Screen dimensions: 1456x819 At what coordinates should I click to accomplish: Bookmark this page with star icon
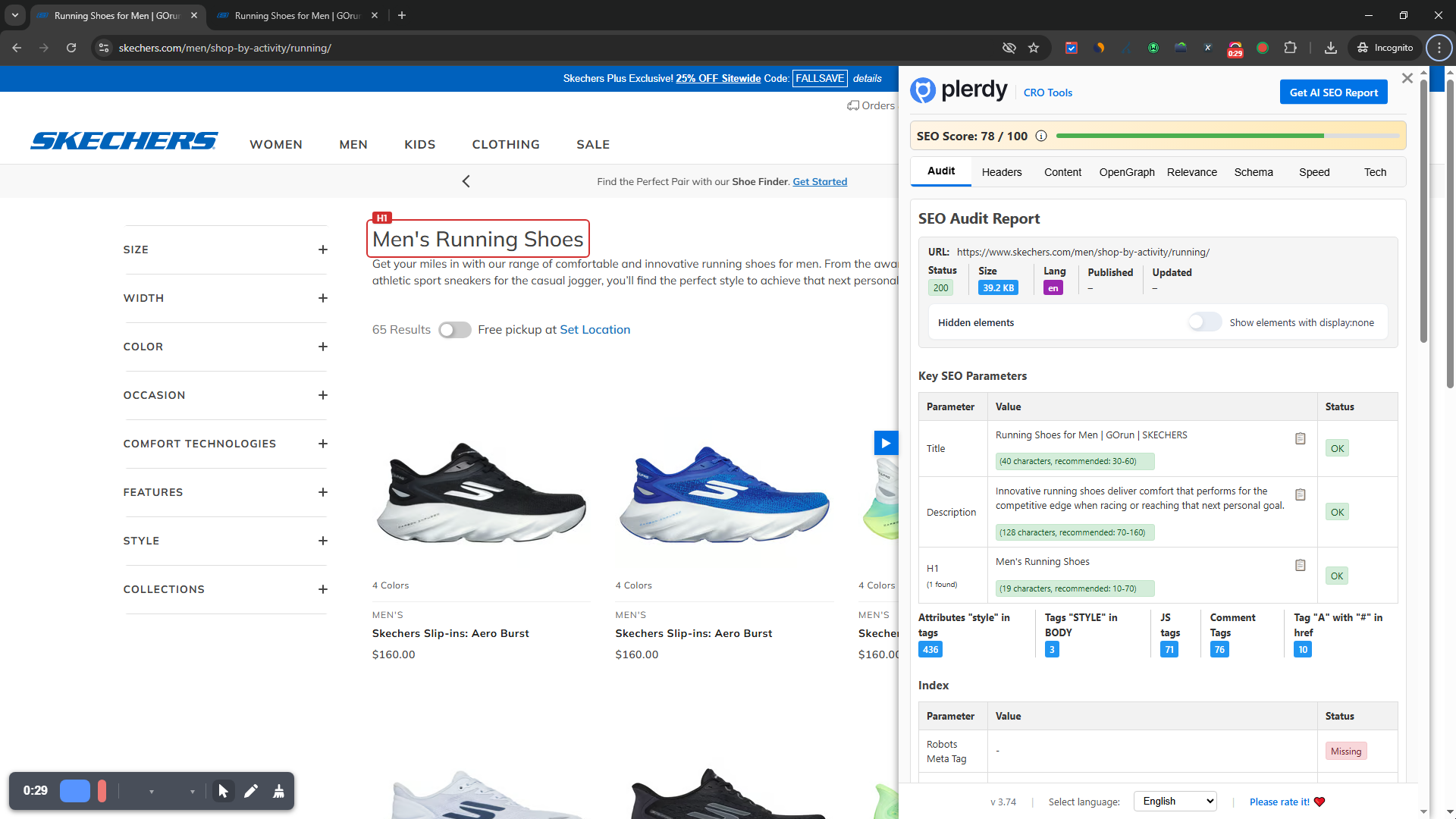pyautogui.click(x=1034, y=48)
